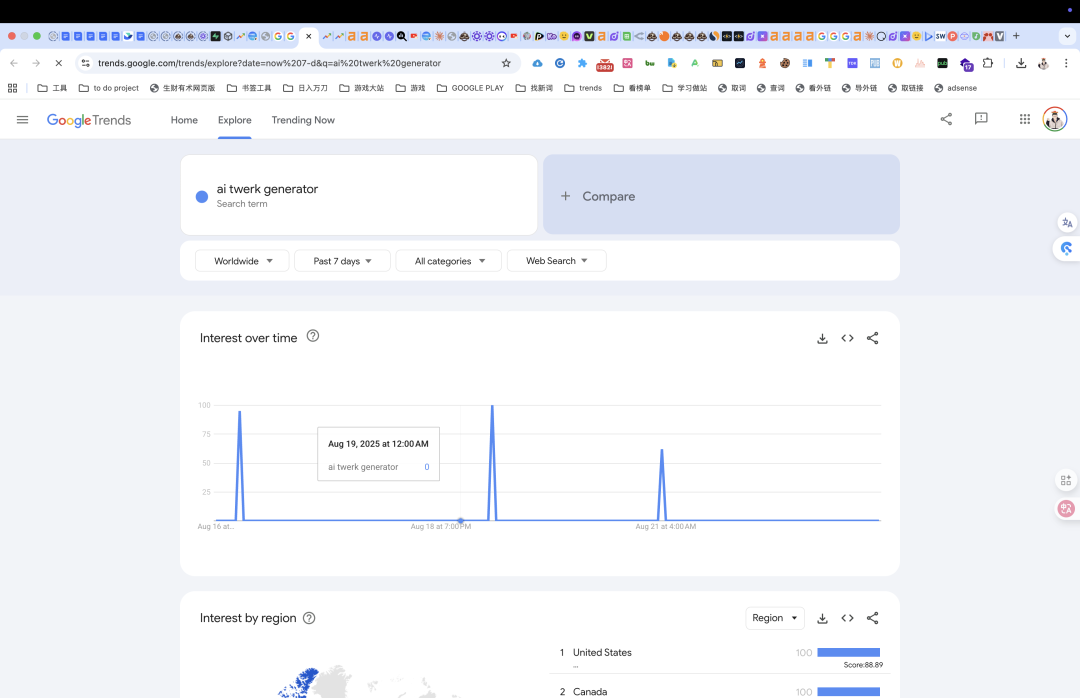This screenshot has height=698, width=1080.
Task: Click the Aug 21 spike in the chart
Action: (662, 451)
